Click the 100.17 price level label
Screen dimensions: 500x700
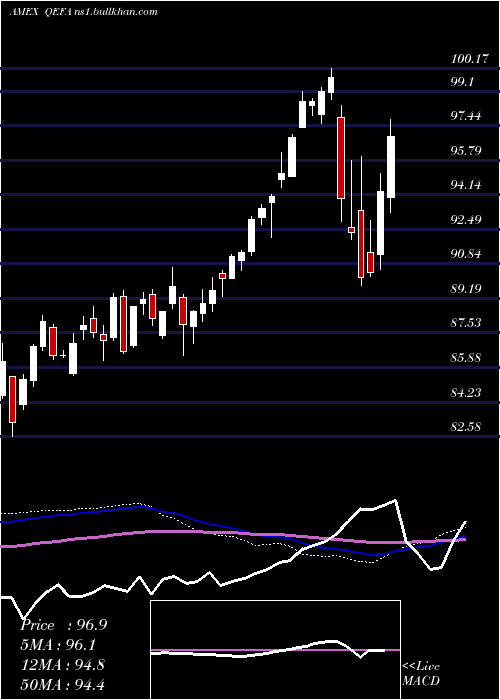coord(471,59)
